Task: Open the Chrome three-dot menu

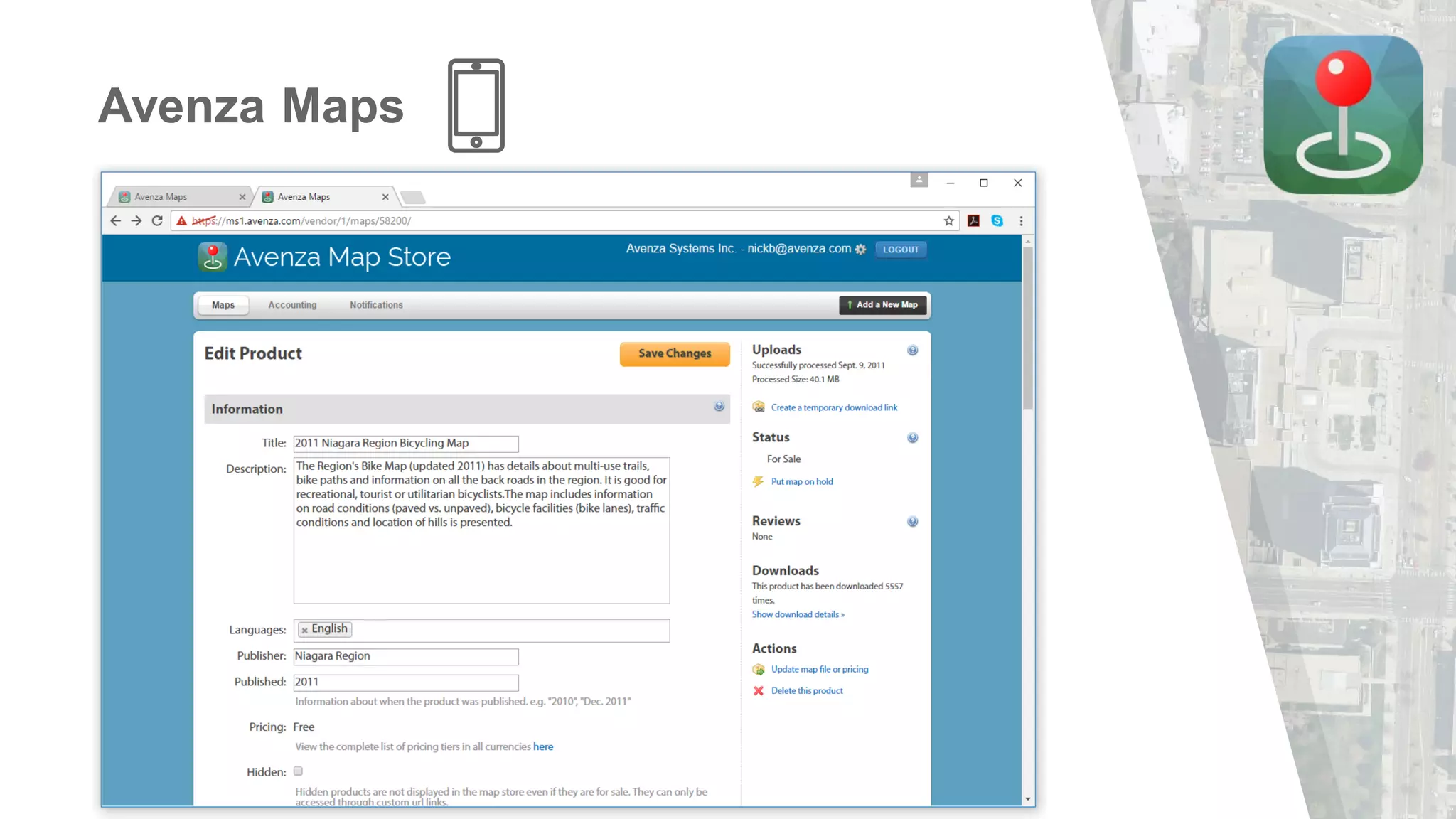Action: 1021,221
